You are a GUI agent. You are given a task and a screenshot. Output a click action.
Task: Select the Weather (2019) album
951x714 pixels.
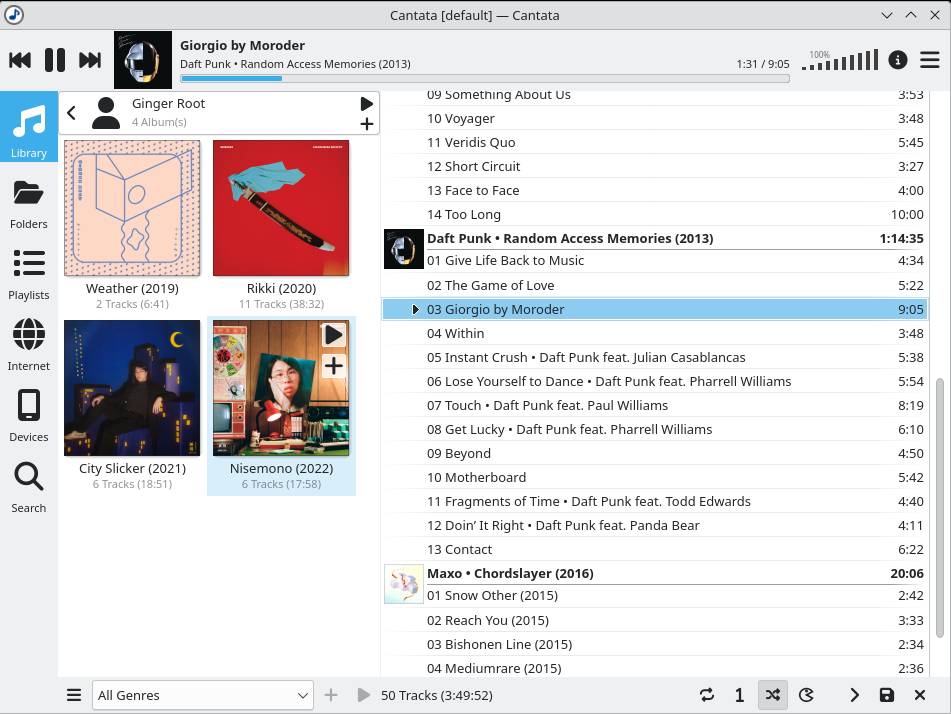[x=132, y=226]
